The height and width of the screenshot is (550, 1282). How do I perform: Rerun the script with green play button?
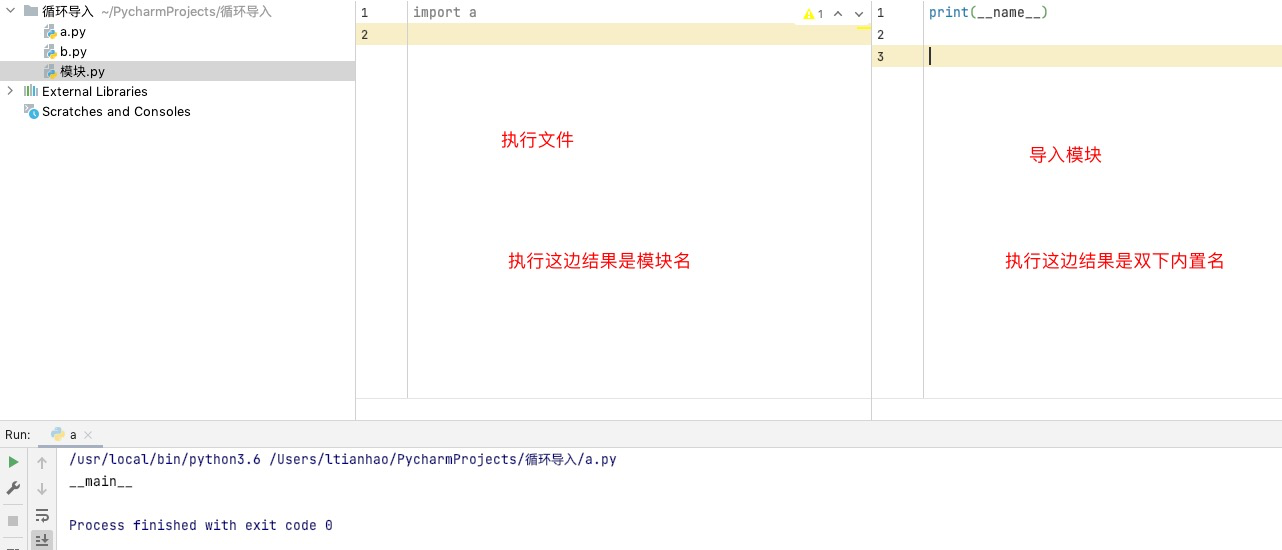point(13,462)
